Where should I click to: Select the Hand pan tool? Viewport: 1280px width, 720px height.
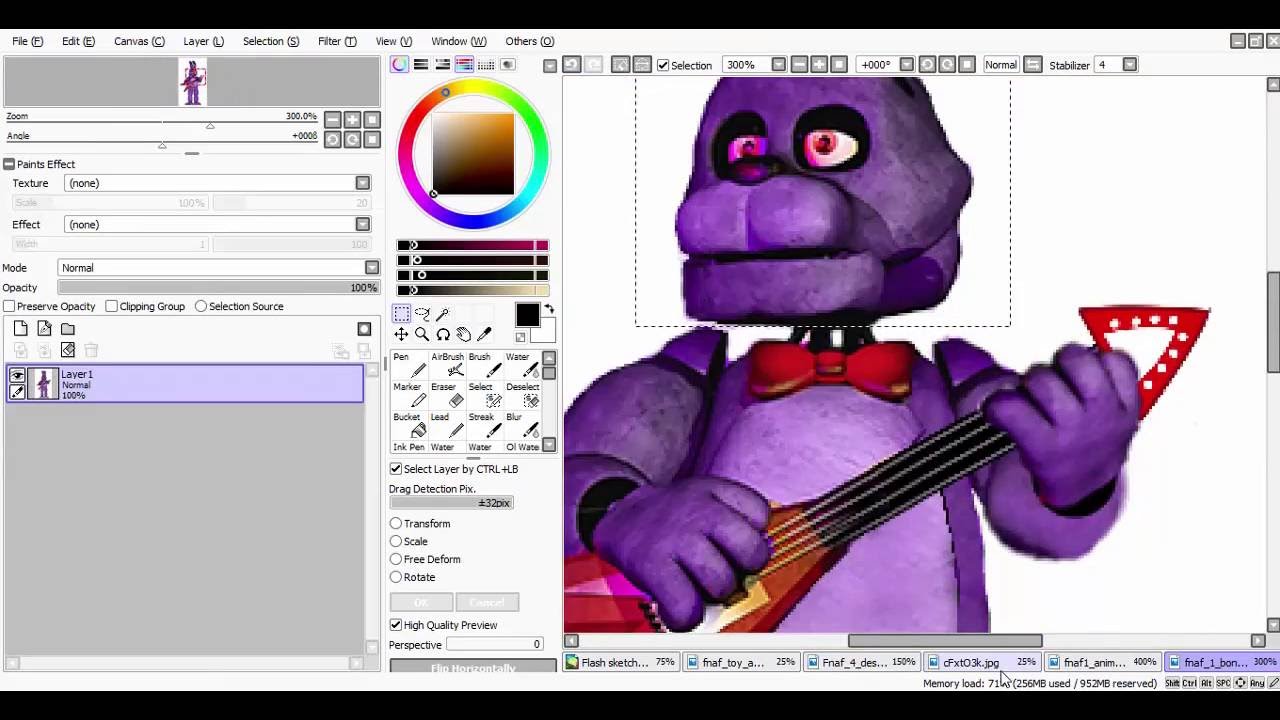(x=464, y=335)
